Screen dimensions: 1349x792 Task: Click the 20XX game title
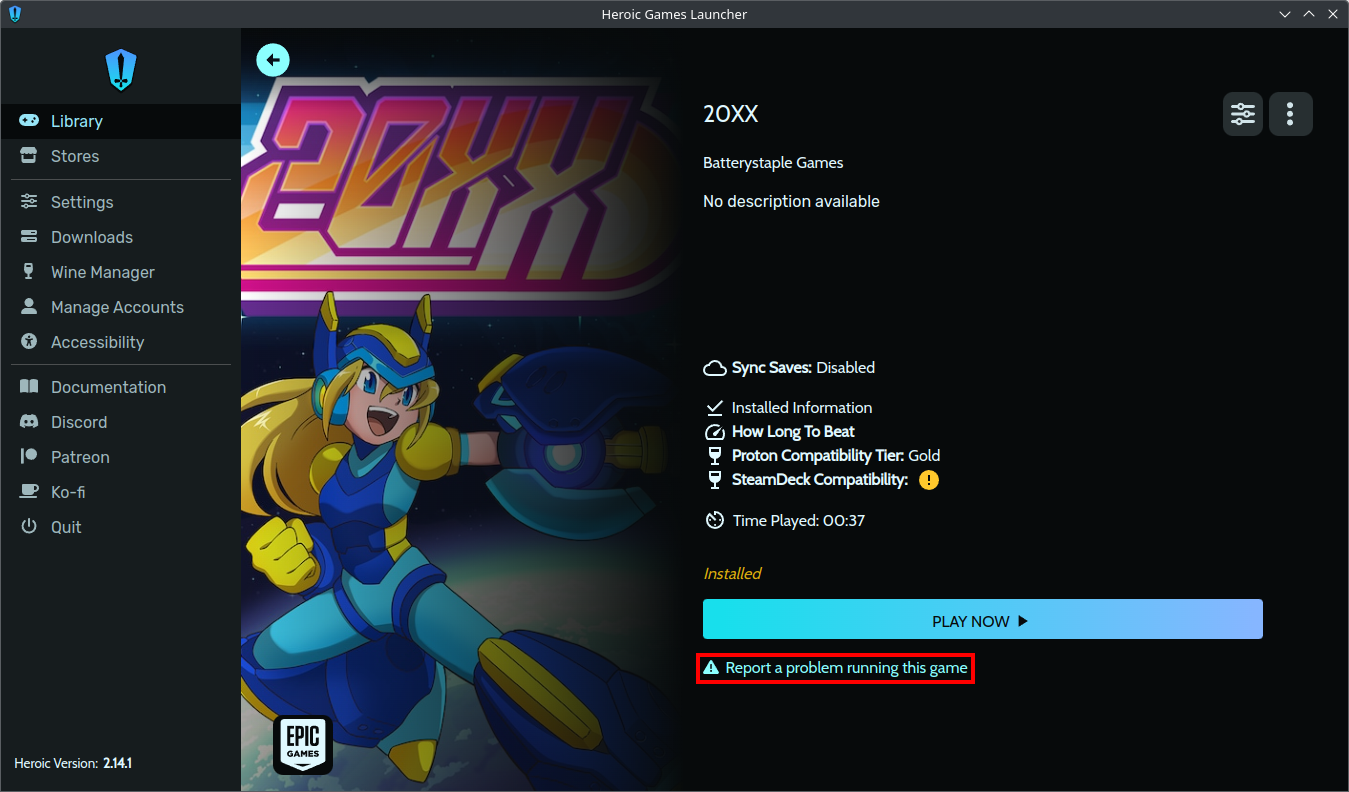tap(731, 114)
